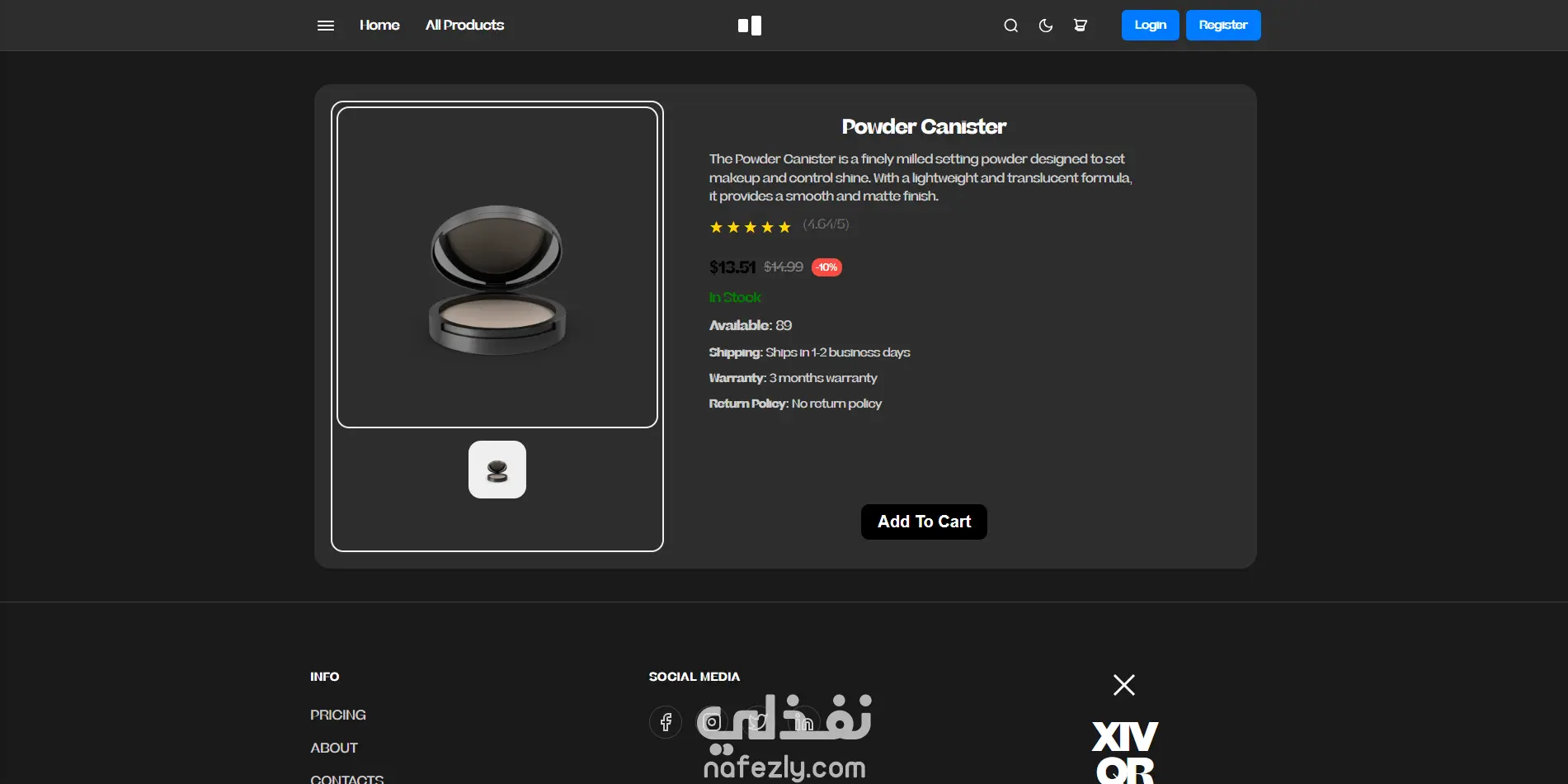The width and height of the screenshot is (1568, 784).
Task: Open the LinkedIn social icon
Action: [x=804, y=722]
